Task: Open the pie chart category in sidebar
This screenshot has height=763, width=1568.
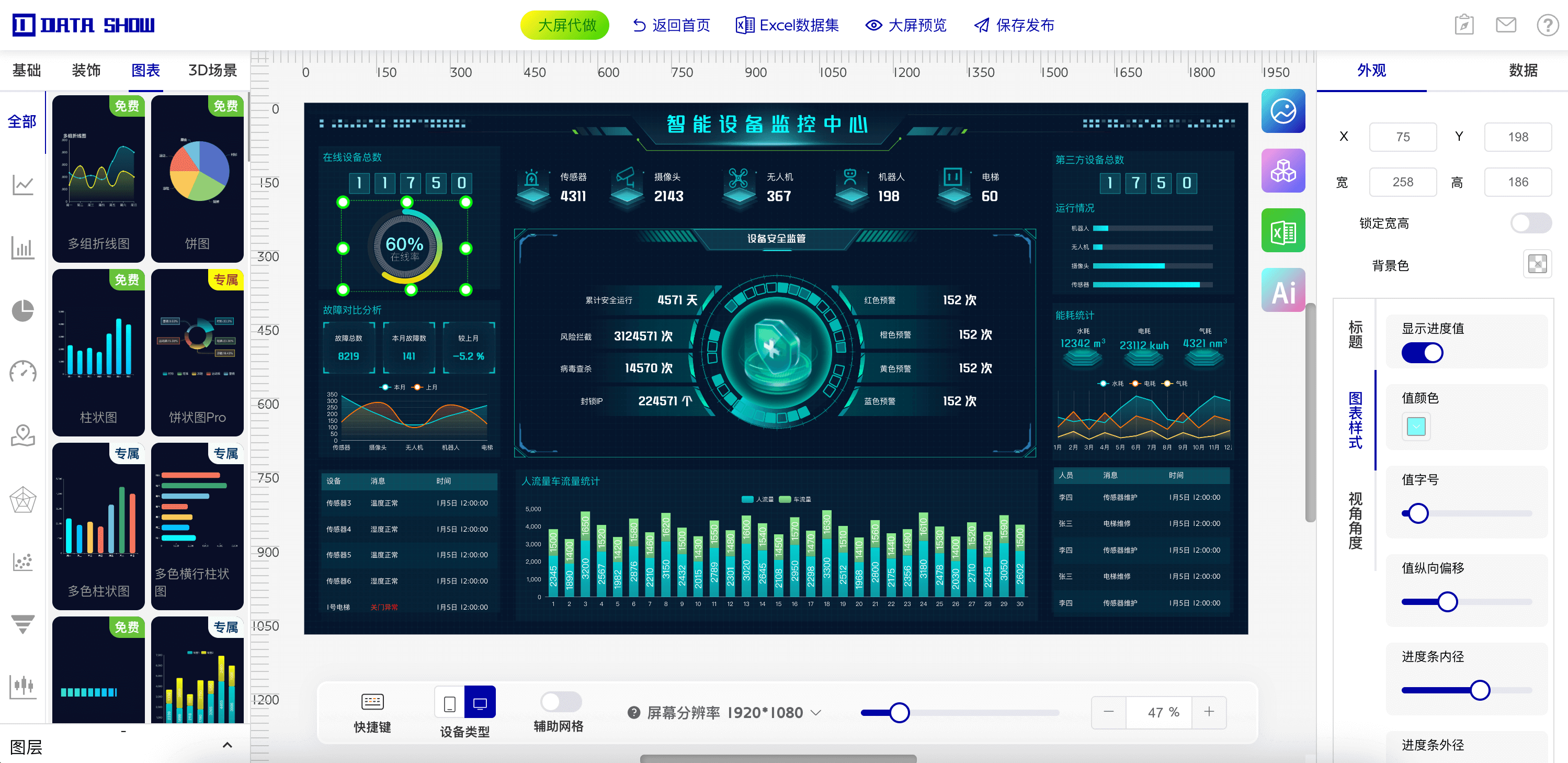Action: tap(22, 310)
